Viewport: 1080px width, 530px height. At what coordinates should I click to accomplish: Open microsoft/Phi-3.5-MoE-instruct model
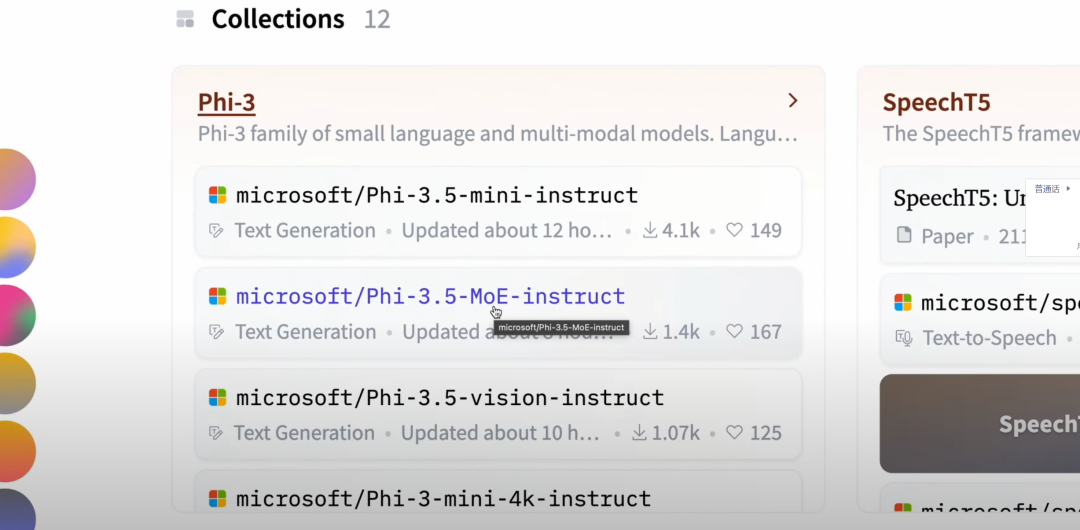click(430, 296)
